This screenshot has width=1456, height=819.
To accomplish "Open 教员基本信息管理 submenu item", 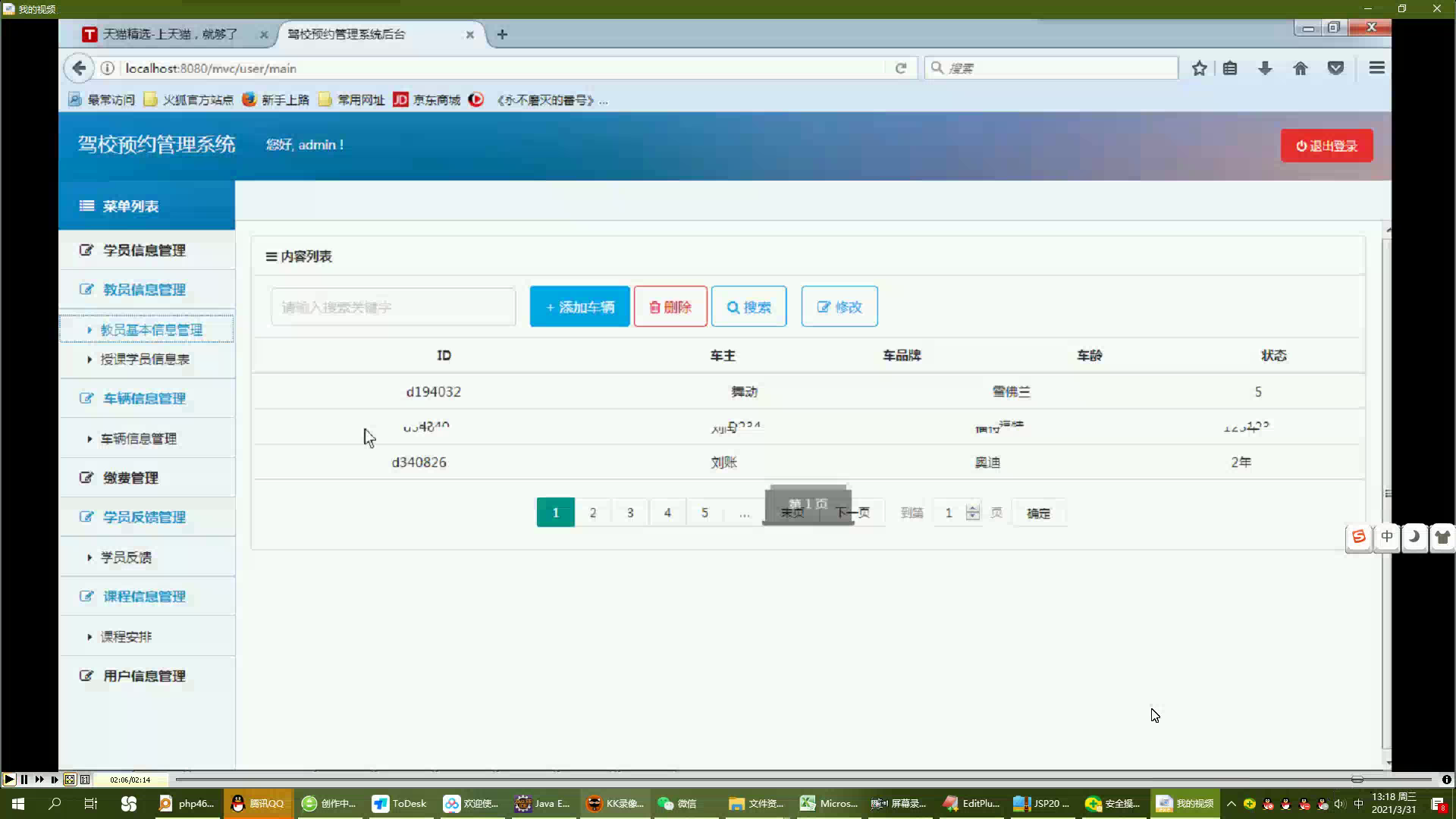I will [x=146, y=329].
